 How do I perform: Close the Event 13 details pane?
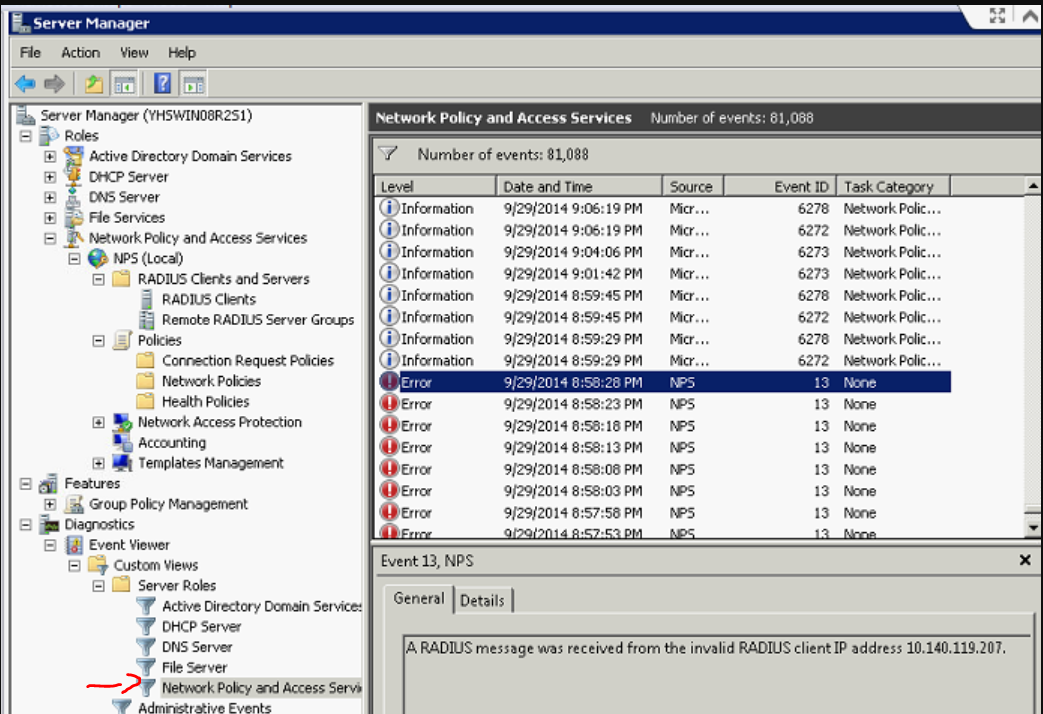pyautogui.click(x=1025, y=561)
